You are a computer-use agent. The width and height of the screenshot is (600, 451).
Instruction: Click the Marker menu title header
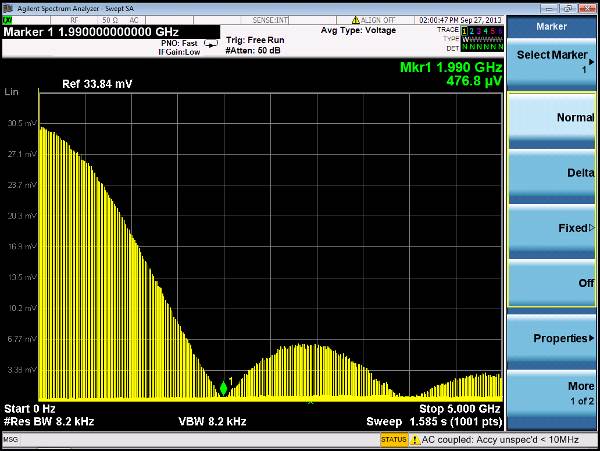[x=552, y=26]
